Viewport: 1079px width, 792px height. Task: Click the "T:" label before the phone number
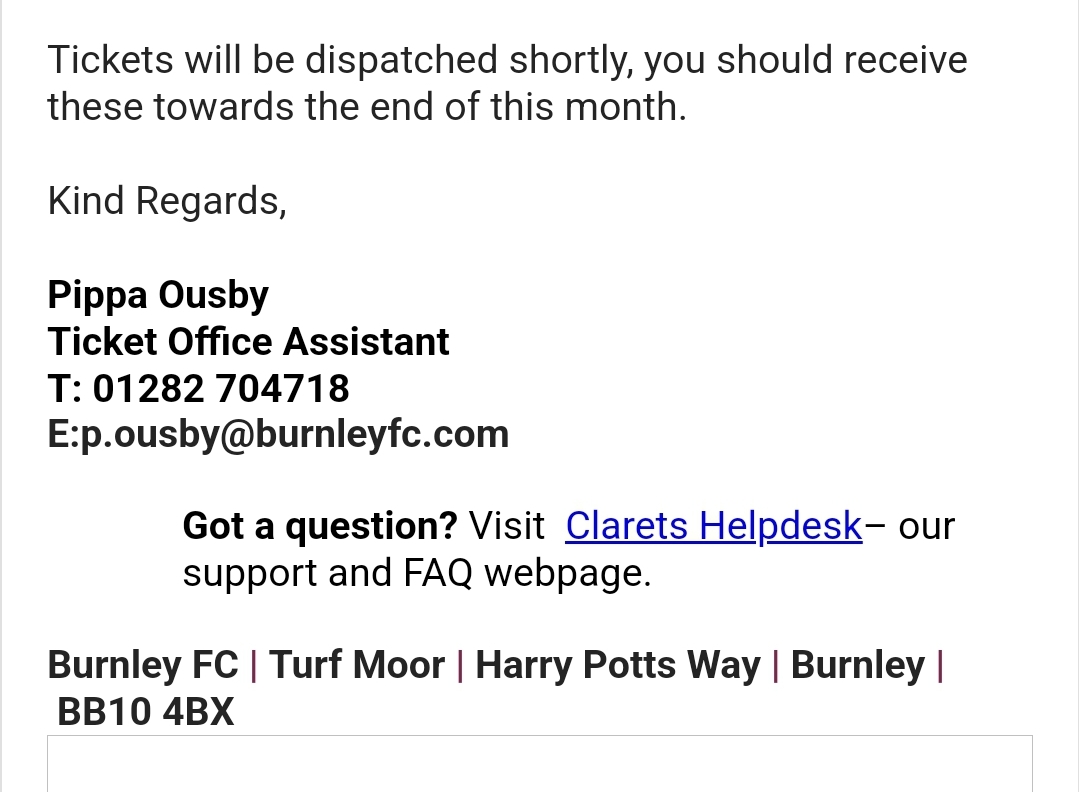tap(65, 388)
